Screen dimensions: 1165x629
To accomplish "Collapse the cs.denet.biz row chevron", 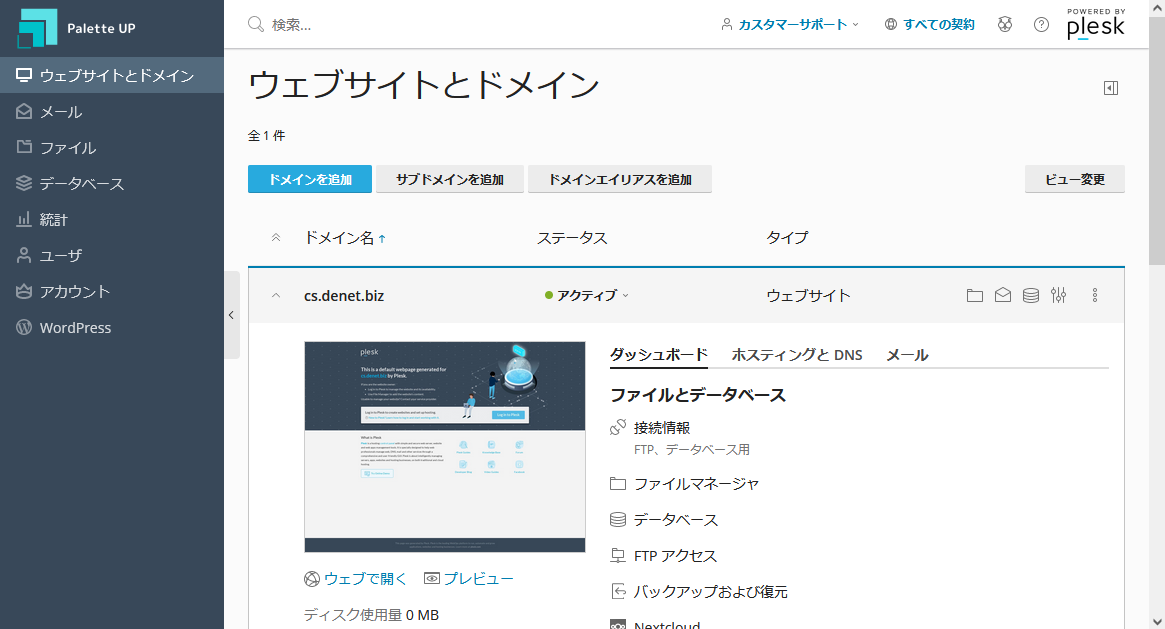I will (276, 296).
